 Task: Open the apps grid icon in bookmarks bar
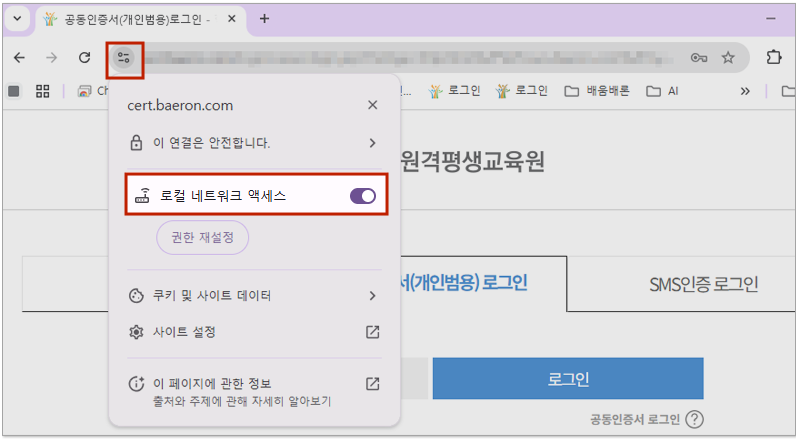43,91
